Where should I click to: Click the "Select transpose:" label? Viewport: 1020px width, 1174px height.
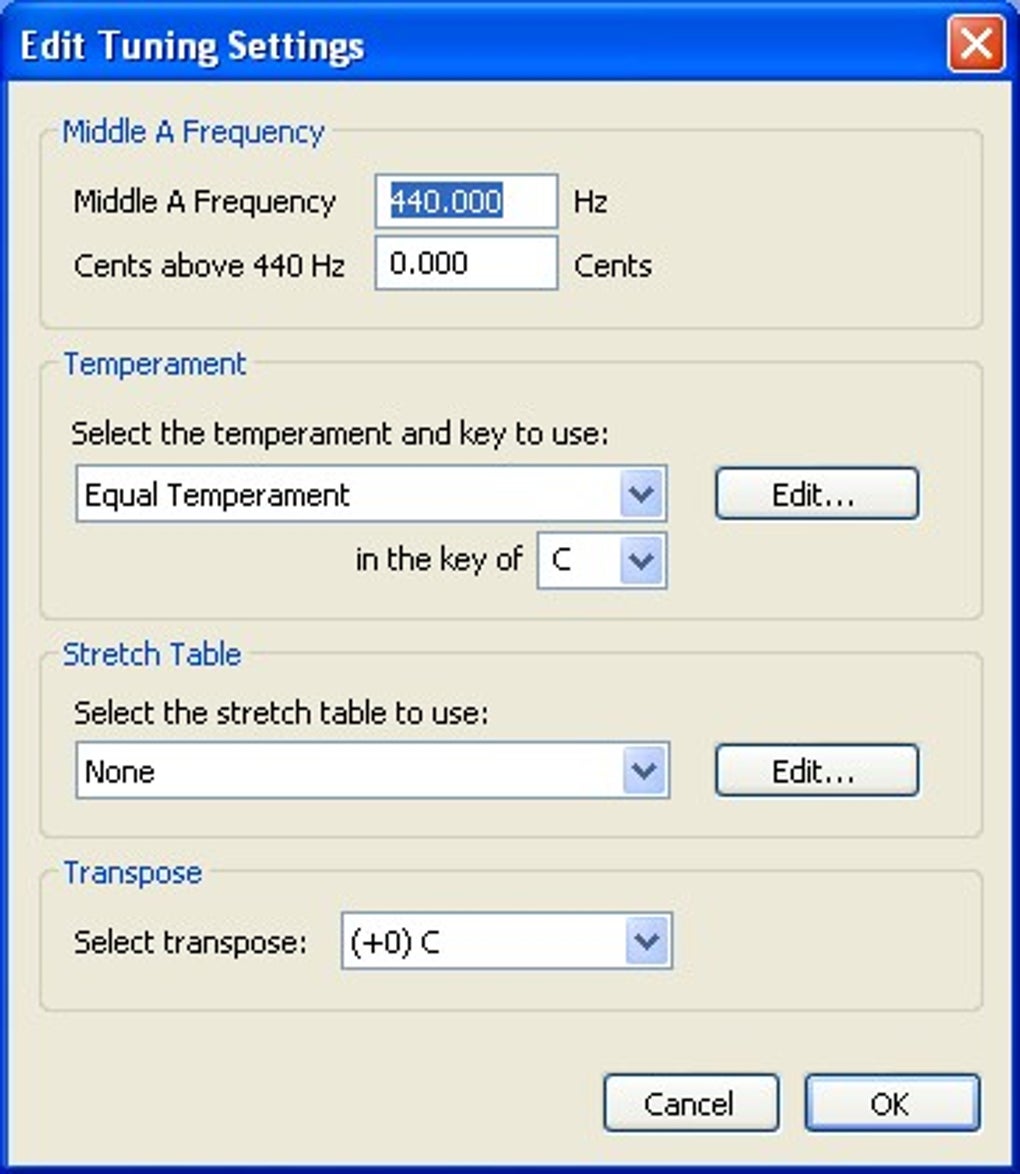pos(190,942)
